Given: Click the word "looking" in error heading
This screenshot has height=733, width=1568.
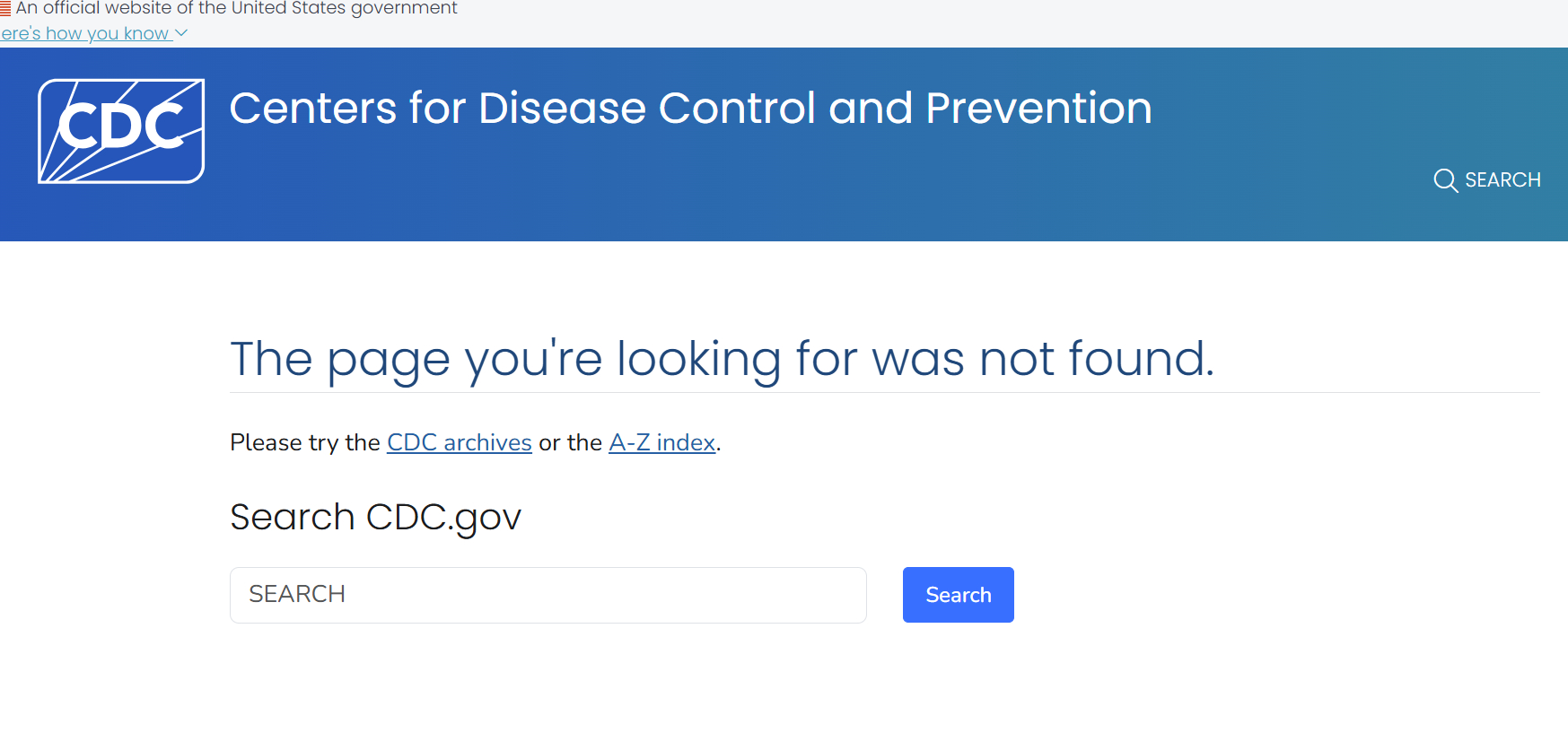Looking at the screenshot, I should click(x=698, y=359).
